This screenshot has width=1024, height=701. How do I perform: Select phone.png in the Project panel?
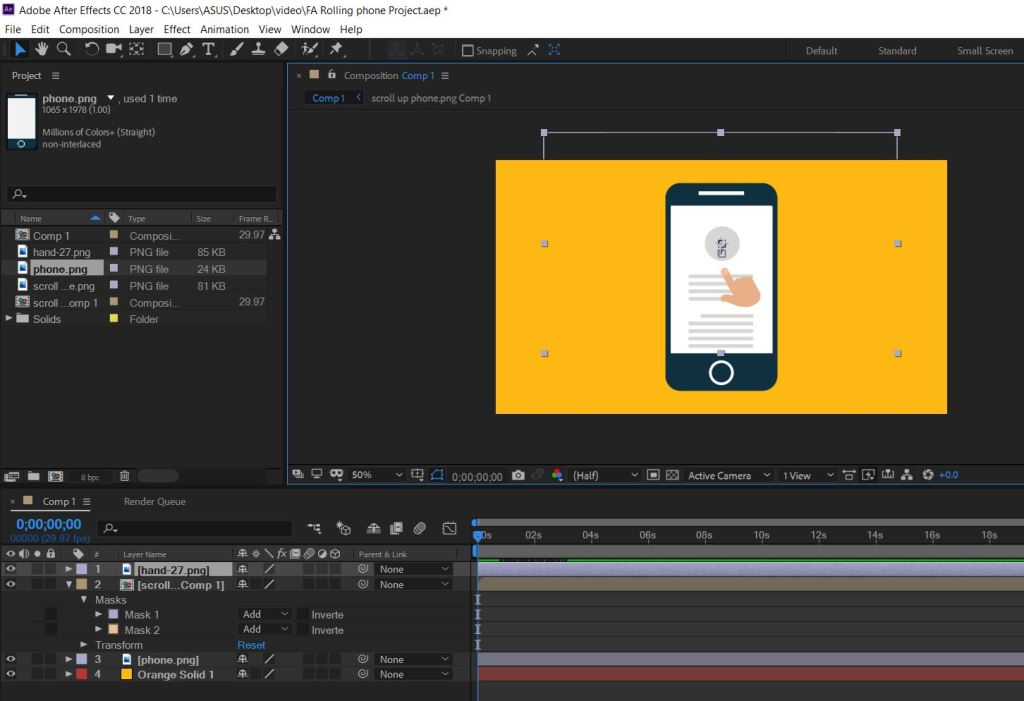60,269
